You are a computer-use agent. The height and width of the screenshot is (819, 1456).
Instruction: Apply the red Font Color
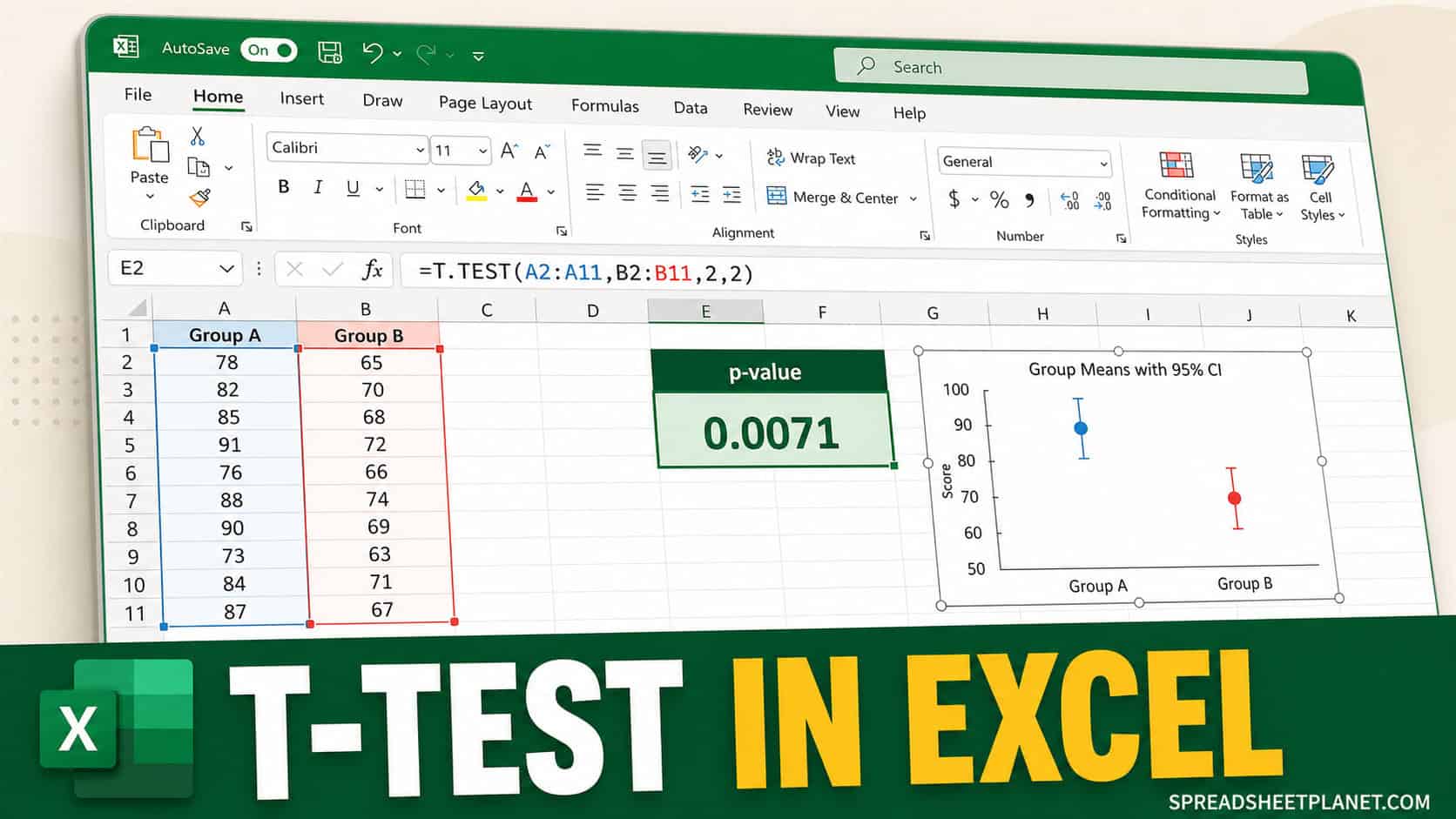(x=527, y=191)
